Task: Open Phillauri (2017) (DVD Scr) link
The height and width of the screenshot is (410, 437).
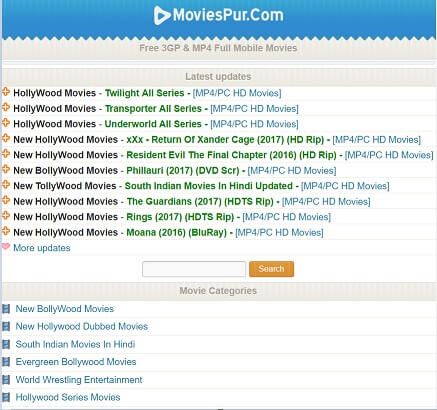Action: (183, 171)
